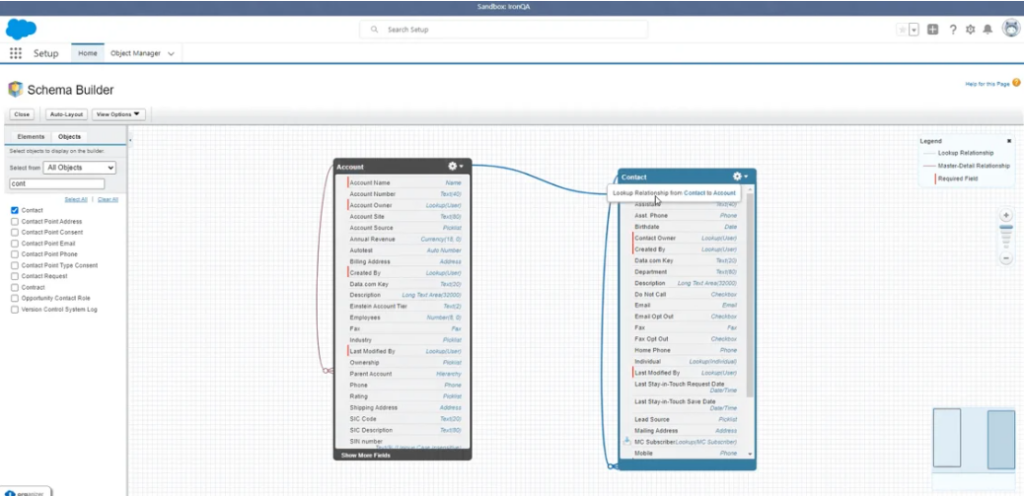Collapse the left sidebar arrow
1024x496 pixels.
129,140
